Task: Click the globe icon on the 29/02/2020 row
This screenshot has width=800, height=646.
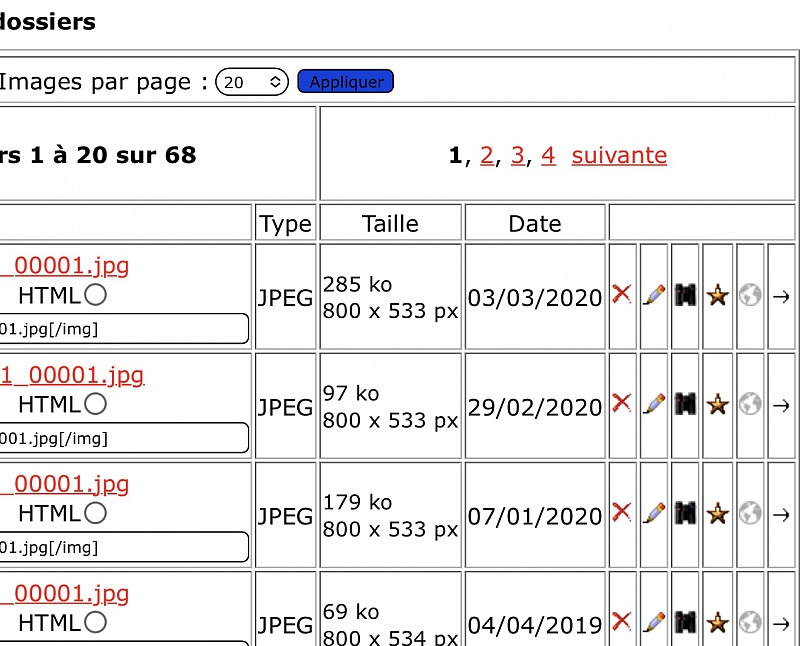Action: point(750,404)
